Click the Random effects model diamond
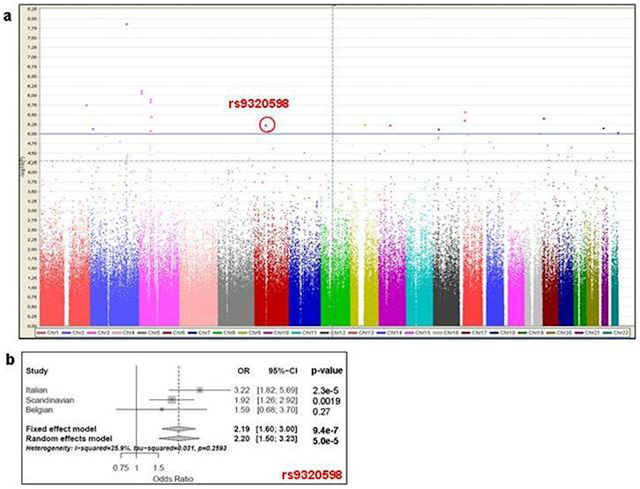The height and width of the screenshot is (489, 640). (179, 439)
